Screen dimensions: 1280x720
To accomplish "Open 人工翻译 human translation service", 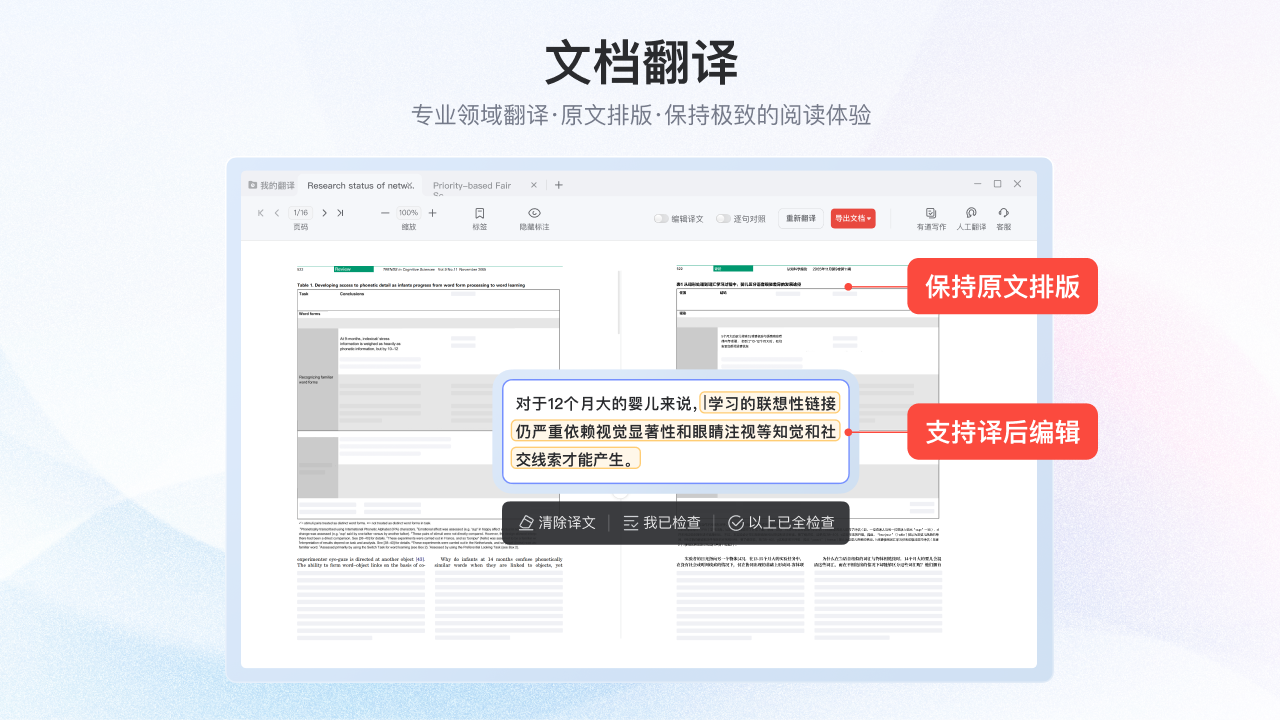I will pos(971,214).
